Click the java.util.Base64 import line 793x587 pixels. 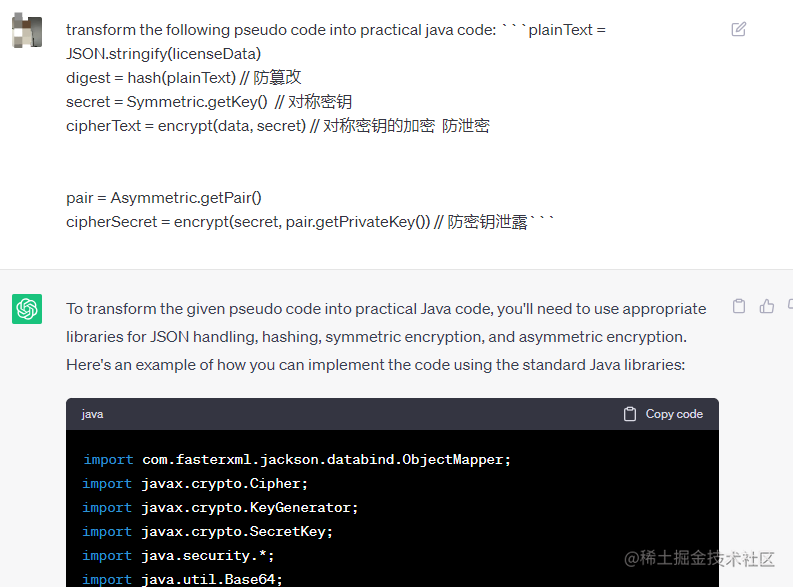(x=183, y=579)
